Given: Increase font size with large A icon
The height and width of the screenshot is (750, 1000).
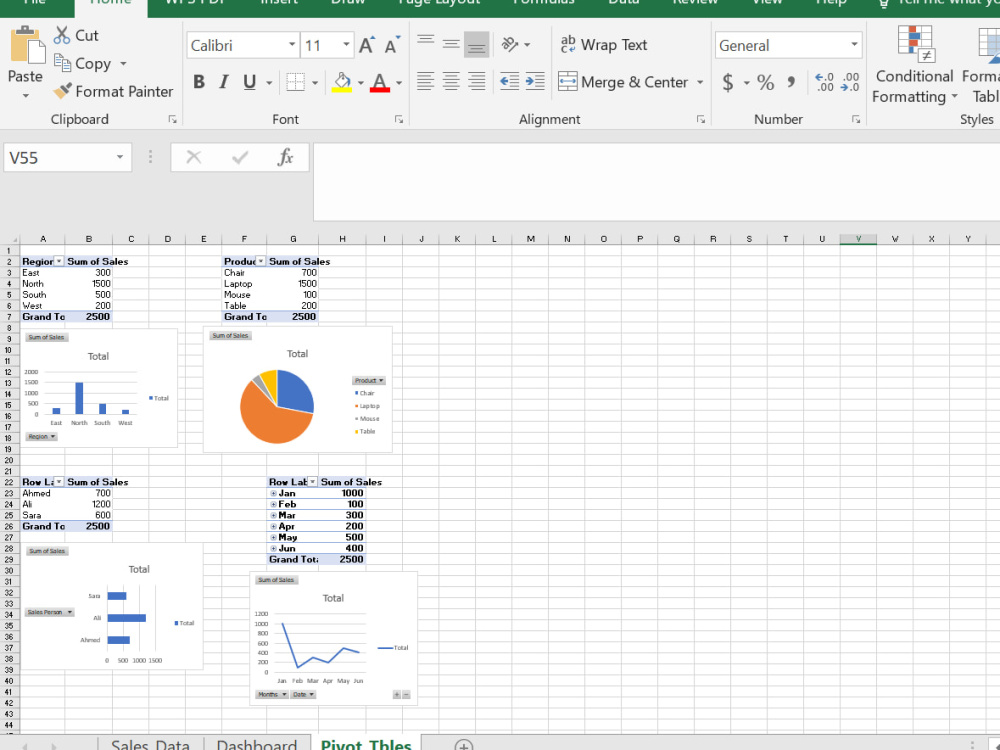Looking at the screenshot, I should [x=367, y=45].
